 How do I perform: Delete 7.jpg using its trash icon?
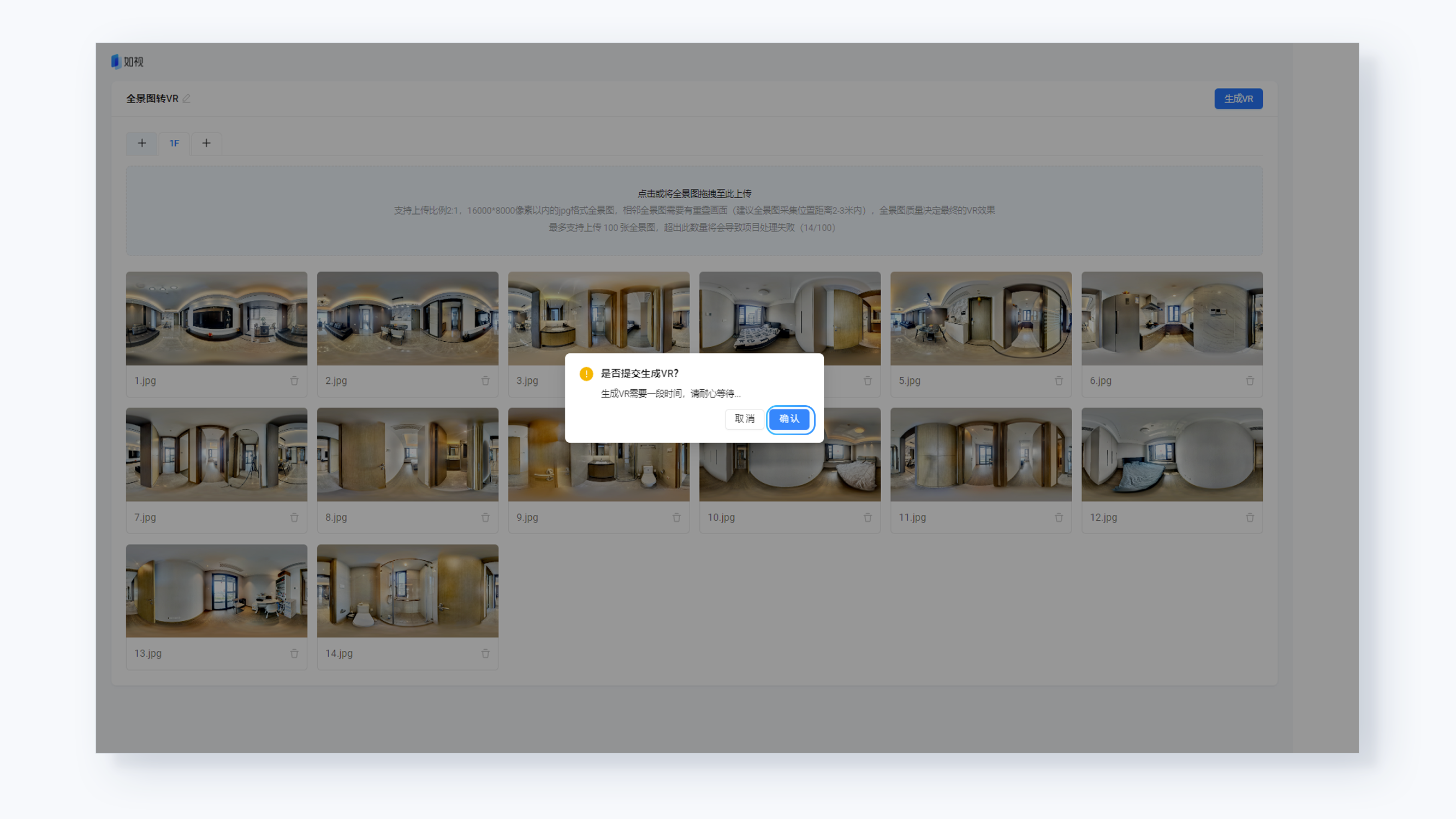point(294,518)
